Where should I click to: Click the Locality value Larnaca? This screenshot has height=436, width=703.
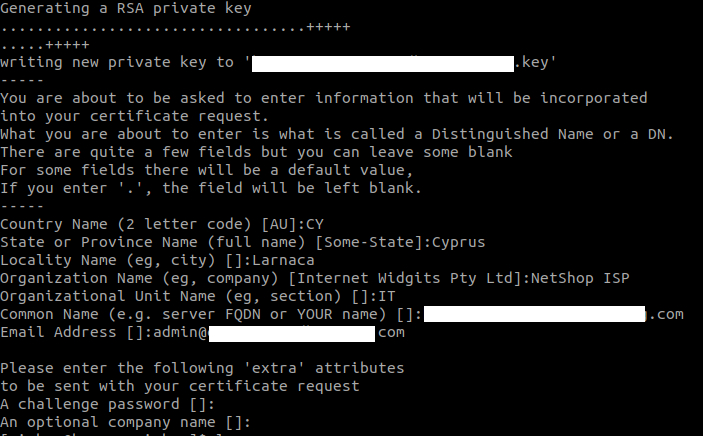point(283,260)
